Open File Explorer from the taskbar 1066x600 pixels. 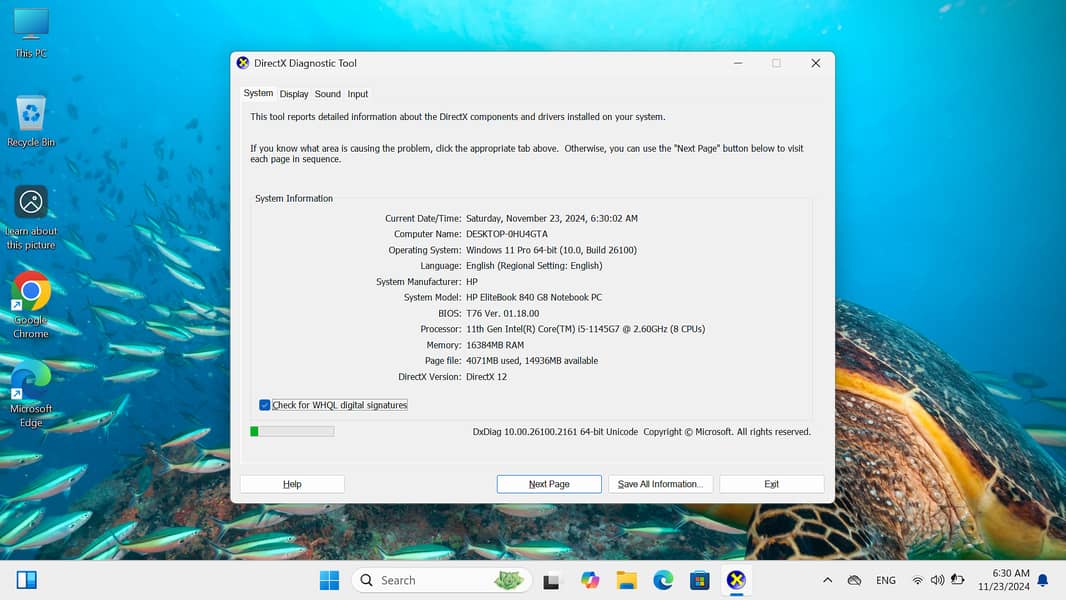tap(627, 580)
